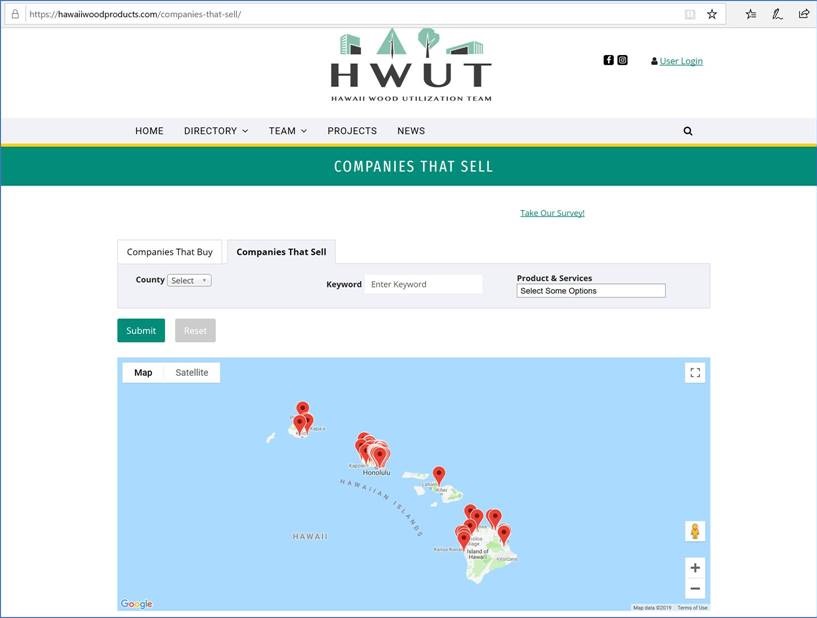Open Product & Services options list
Image resolution: width=817 pixels, height=618 pixels.
590,291
